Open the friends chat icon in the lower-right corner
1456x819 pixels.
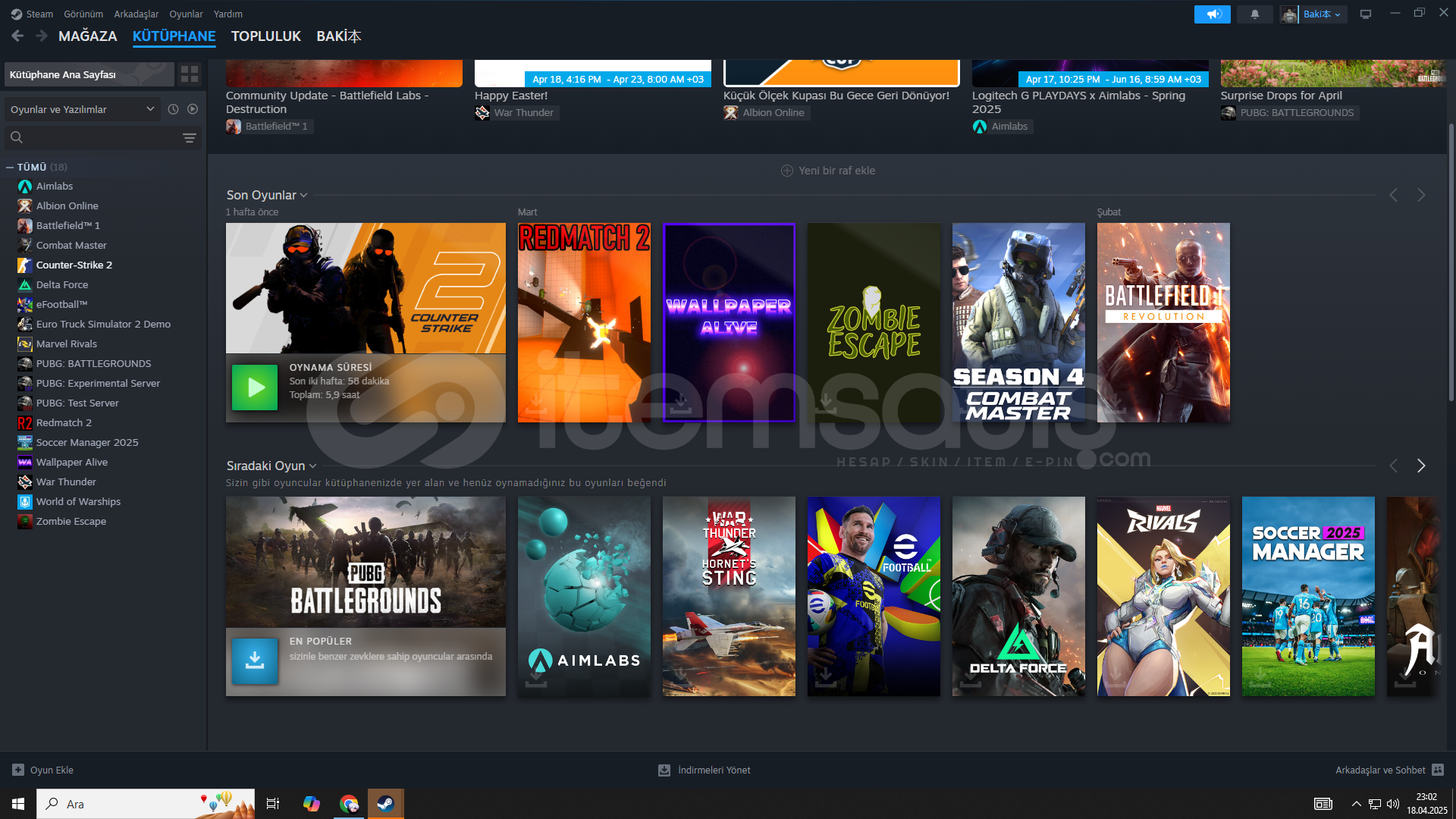pyautogui.click(x=1438, y=770)
